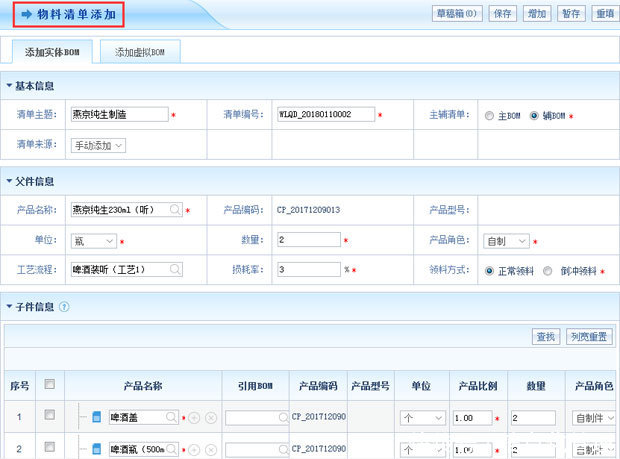The height and width of the screenshot is (459, 620).
Task: Click the 列宽重置 button
Action: pyautogui.click(x=589, y=336)
